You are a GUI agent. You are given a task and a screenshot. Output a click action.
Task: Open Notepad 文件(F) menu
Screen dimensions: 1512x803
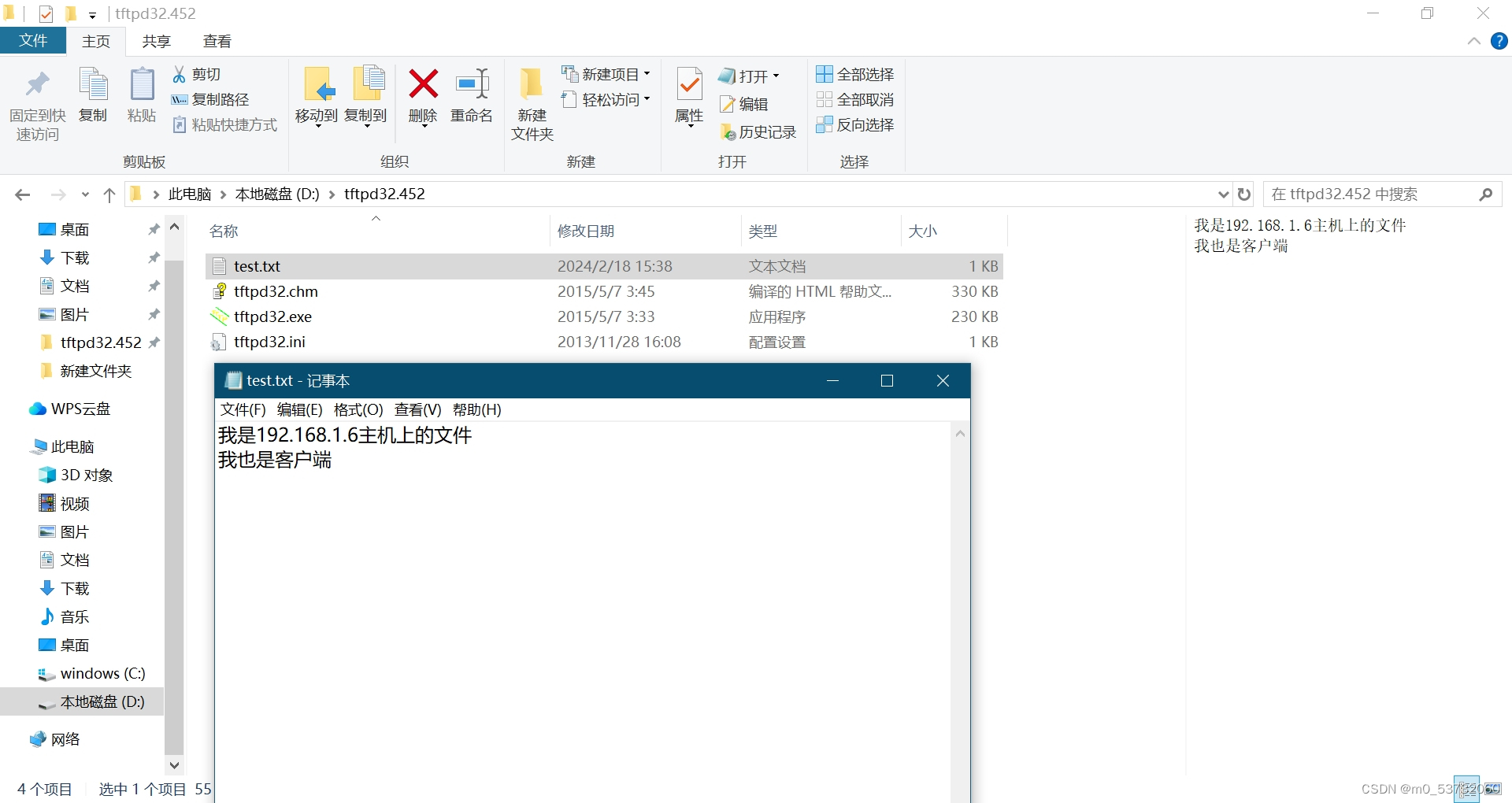(243, 409)
